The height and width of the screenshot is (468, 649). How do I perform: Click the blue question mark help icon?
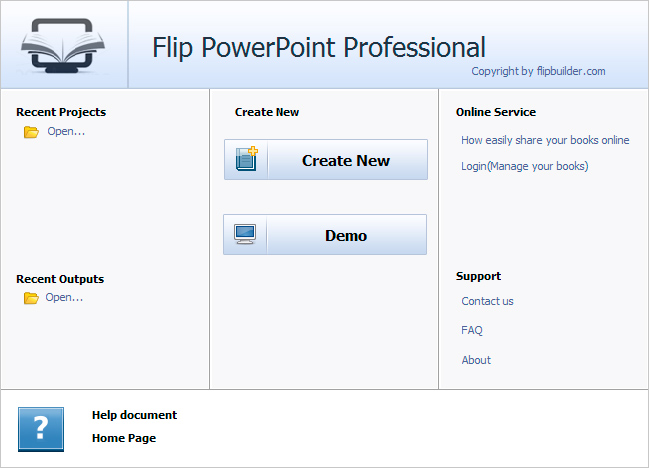pyautogui.click(x=40, y=429)
